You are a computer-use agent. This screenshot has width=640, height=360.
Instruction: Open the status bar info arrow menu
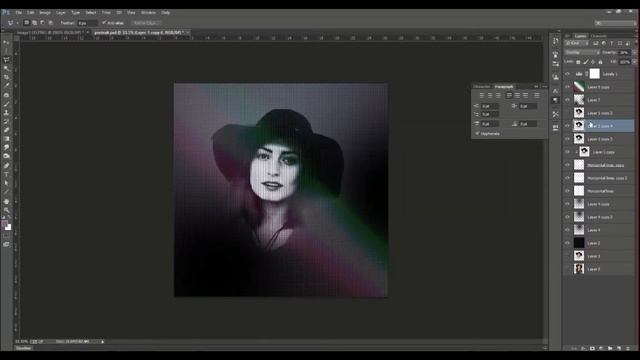[x=102, y=342]
